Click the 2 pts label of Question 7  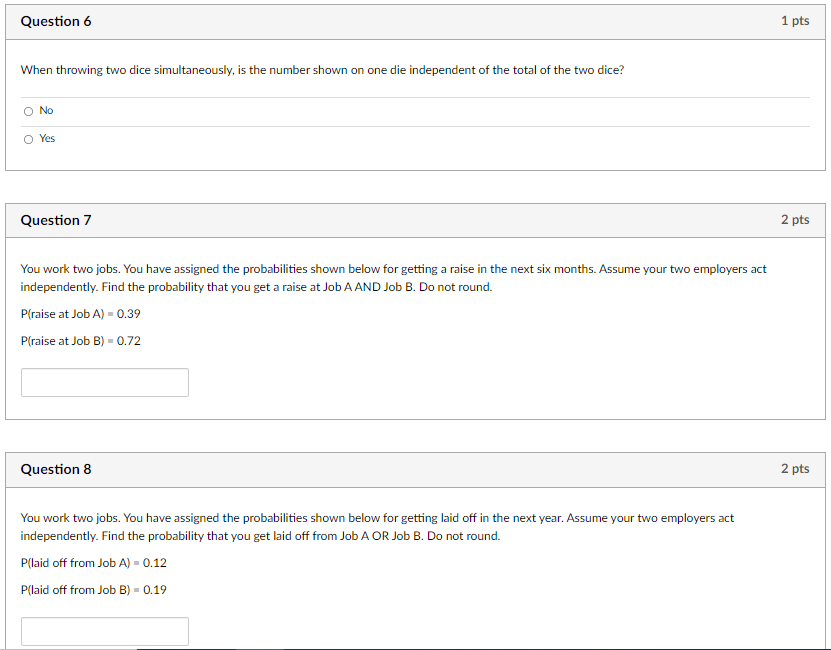[795, 219]
